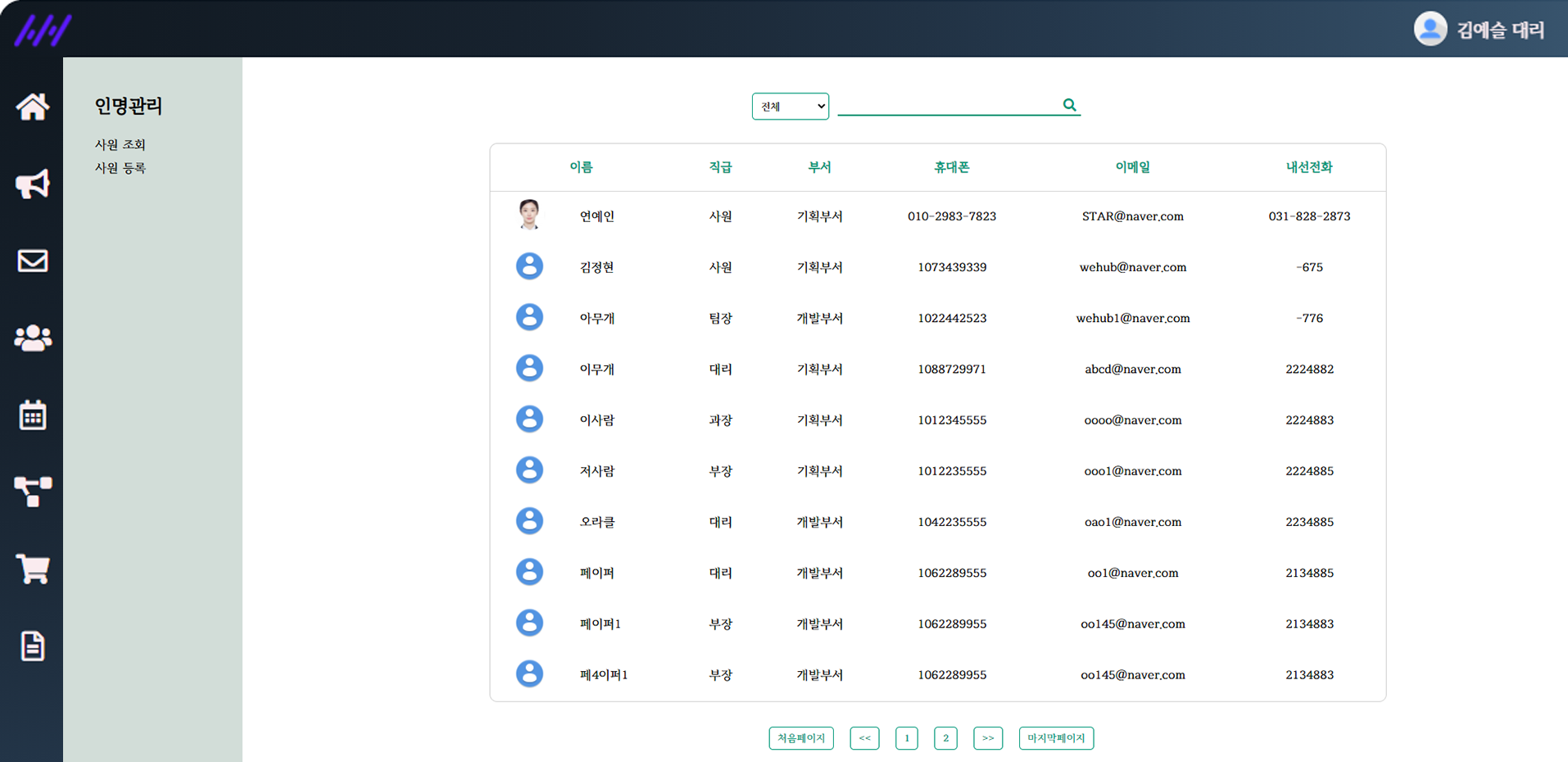Click the << previous page button
The image size is (1568, 762).
(864, 738)
